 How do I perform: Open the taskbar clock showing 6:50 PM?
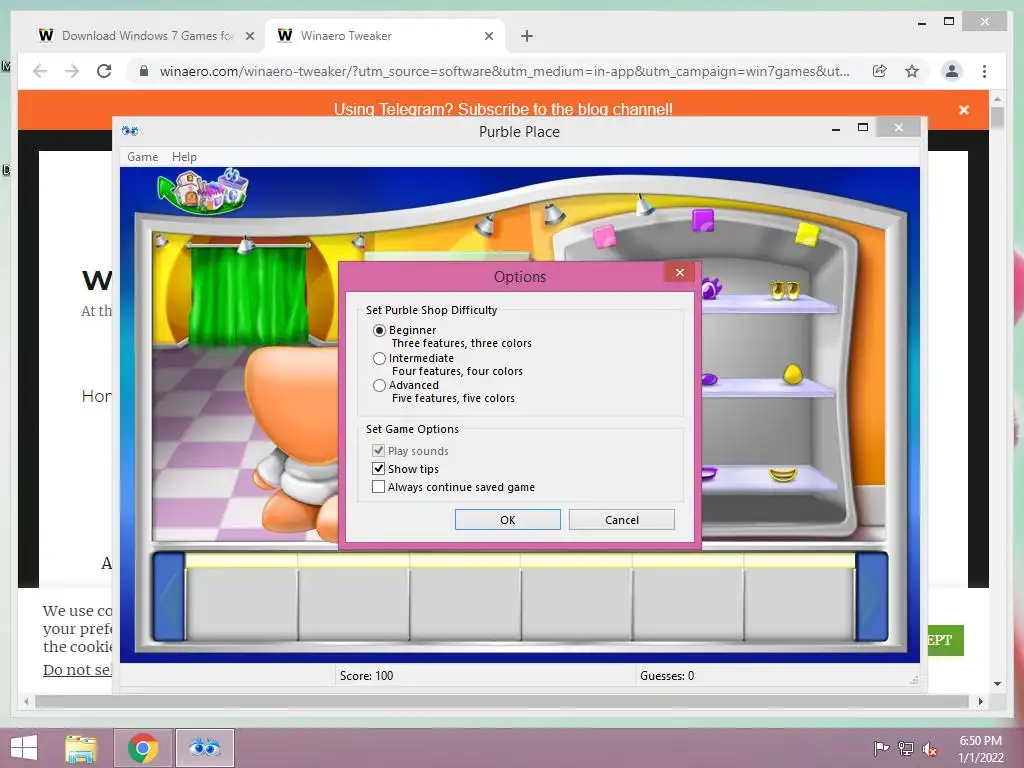980,749
